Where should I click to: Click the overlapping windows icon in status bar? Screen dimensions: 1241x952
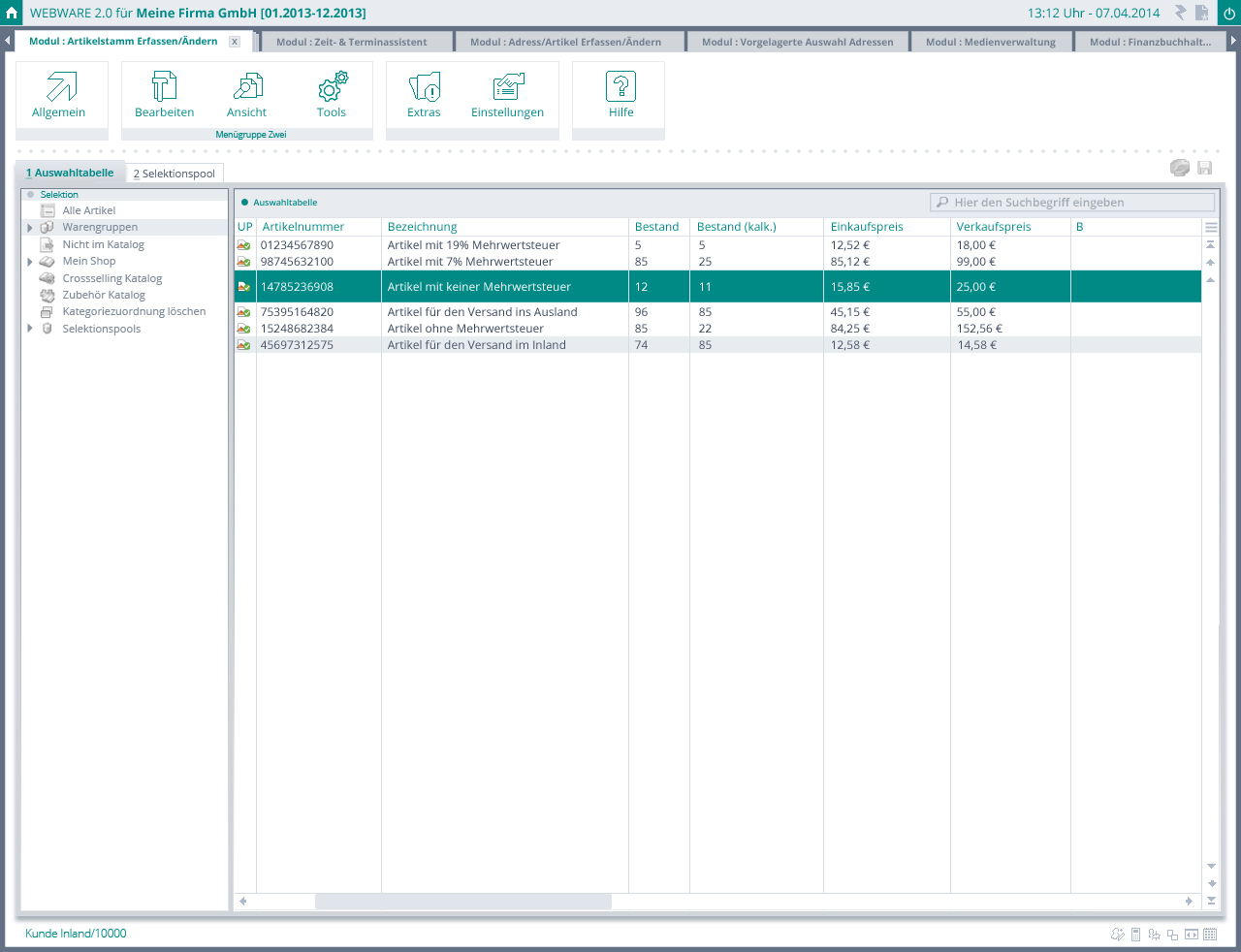point(1172,935)
